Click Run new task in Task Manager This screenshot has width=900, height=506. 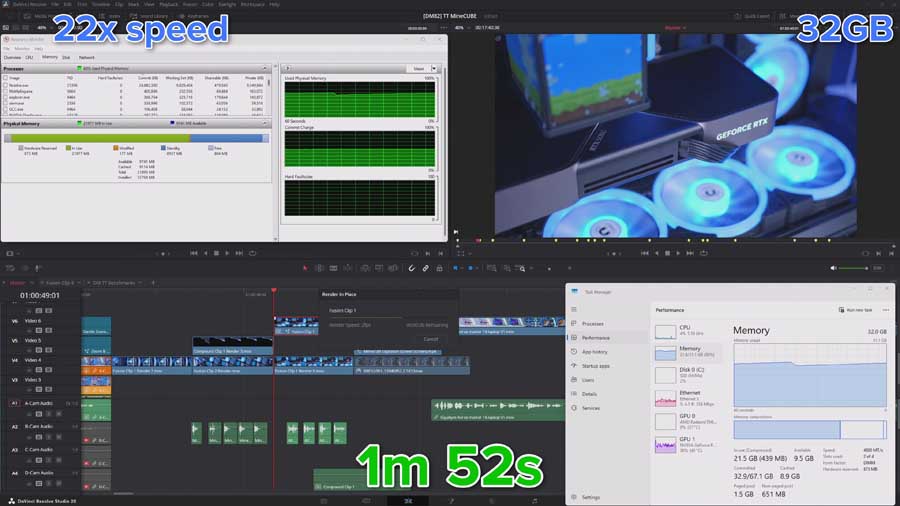tap(853, 310)
